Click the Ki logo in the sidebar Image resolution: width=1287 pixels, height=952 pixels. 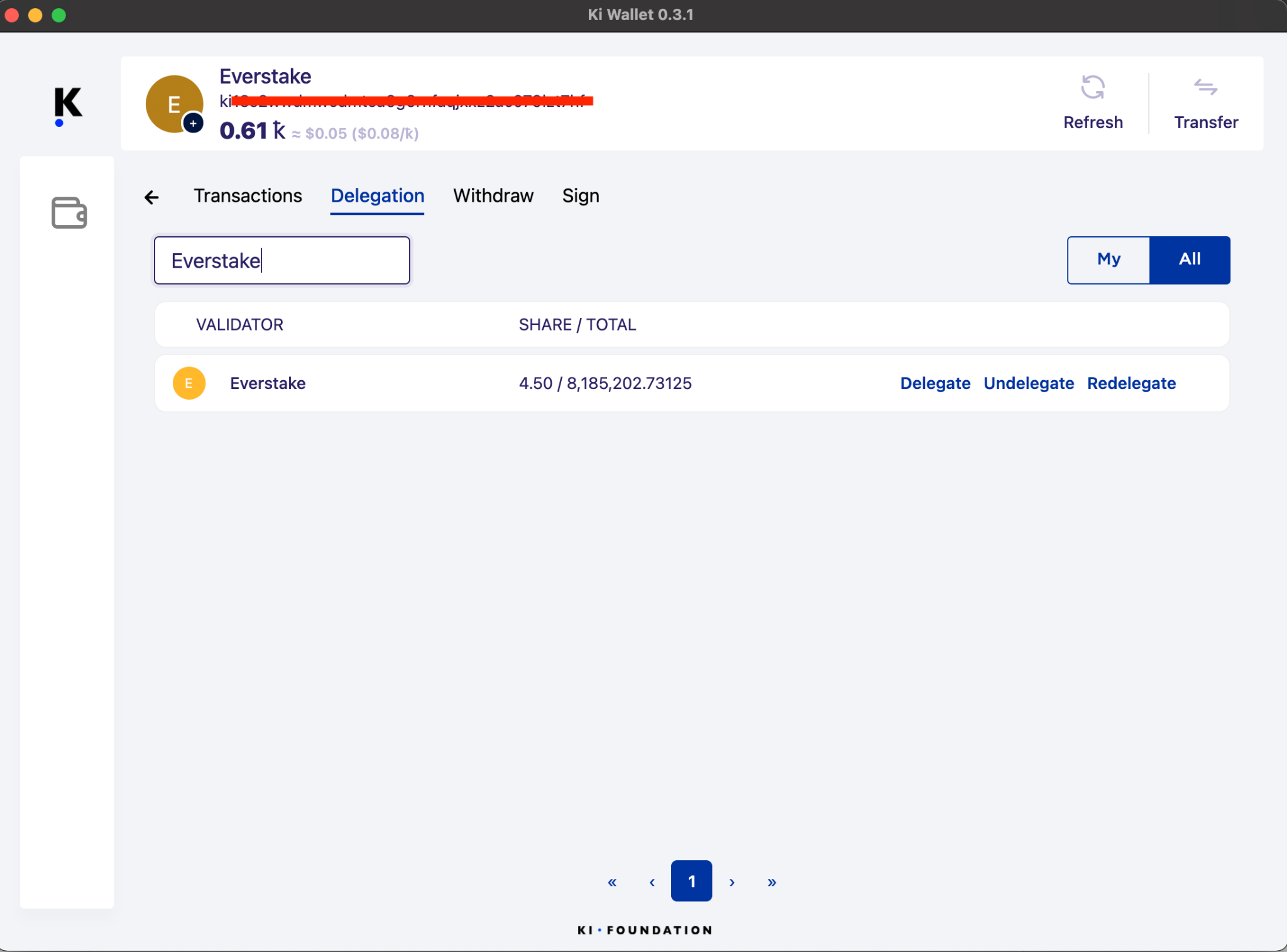click(x=68, y=106)
